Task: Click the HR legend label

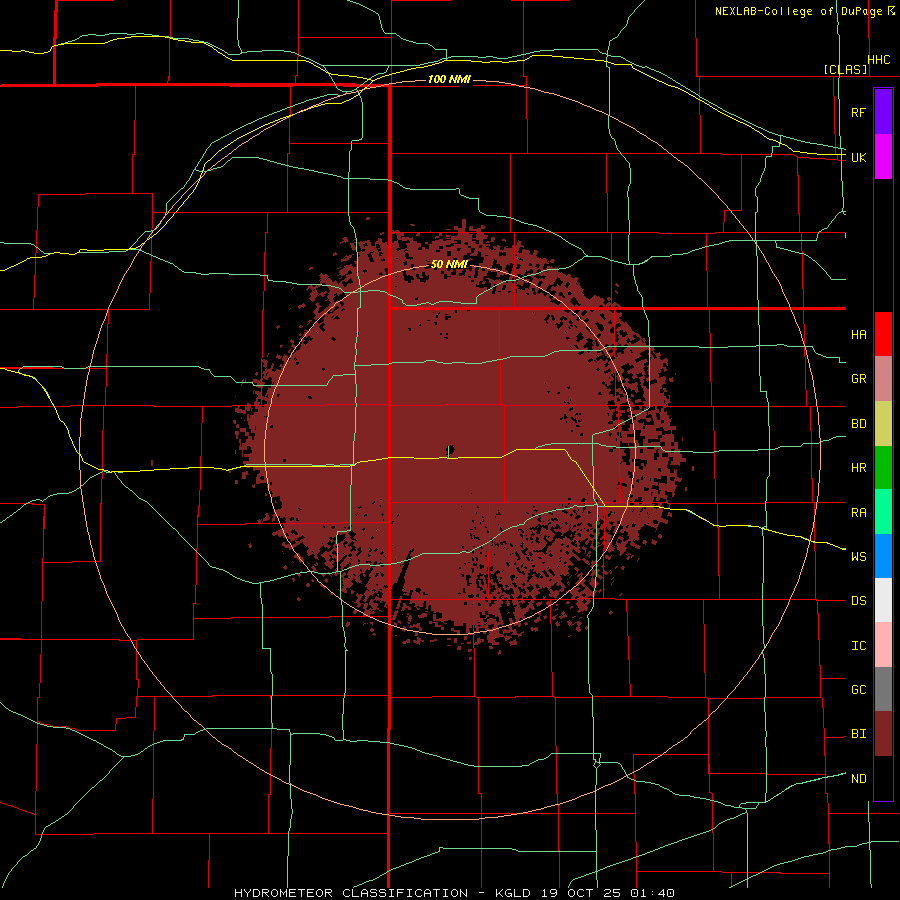Action: tap(858, 468)
